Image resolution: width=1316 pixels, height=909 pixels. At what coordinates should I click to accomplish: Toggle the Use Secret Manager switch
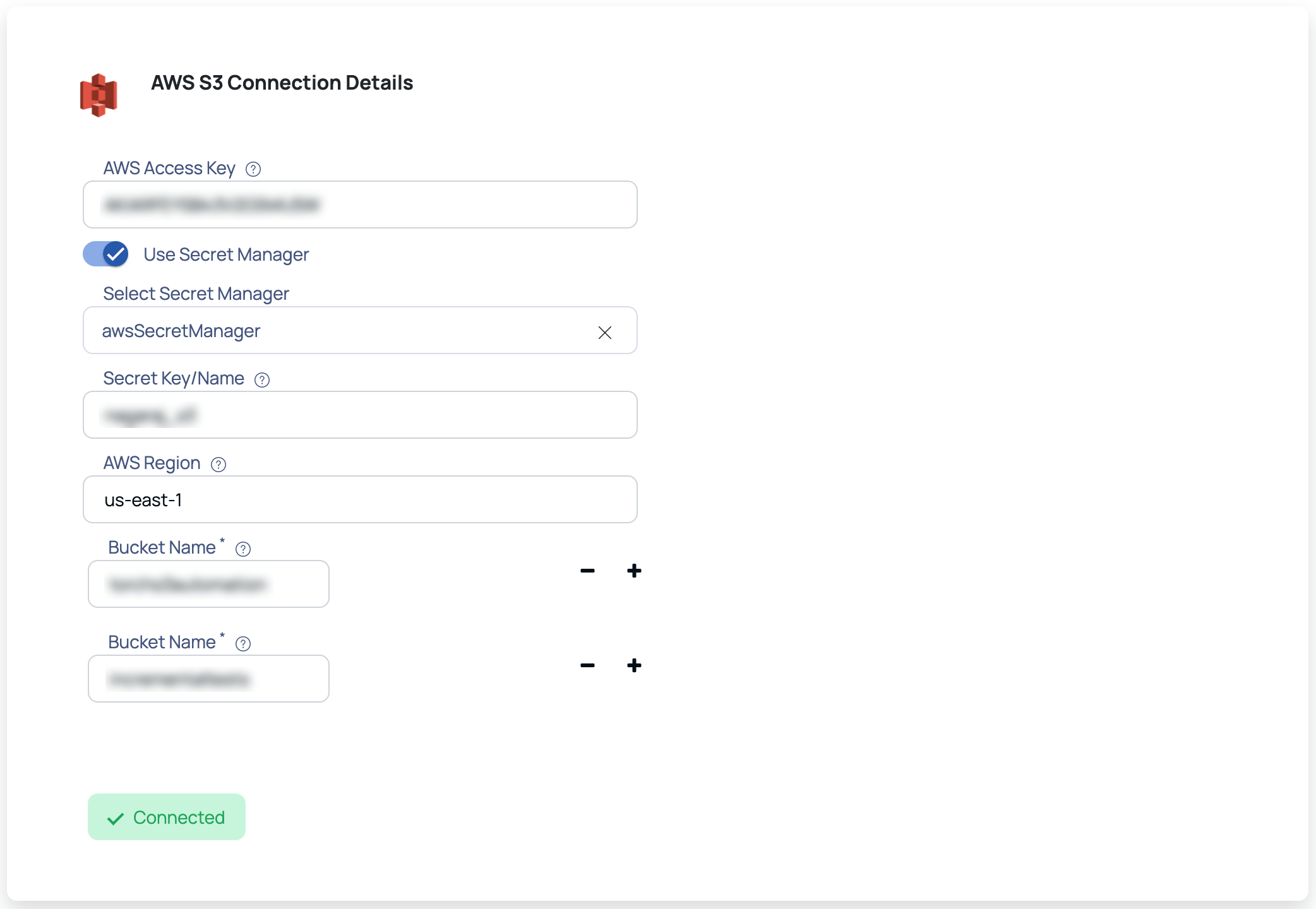tap(105, 254)
